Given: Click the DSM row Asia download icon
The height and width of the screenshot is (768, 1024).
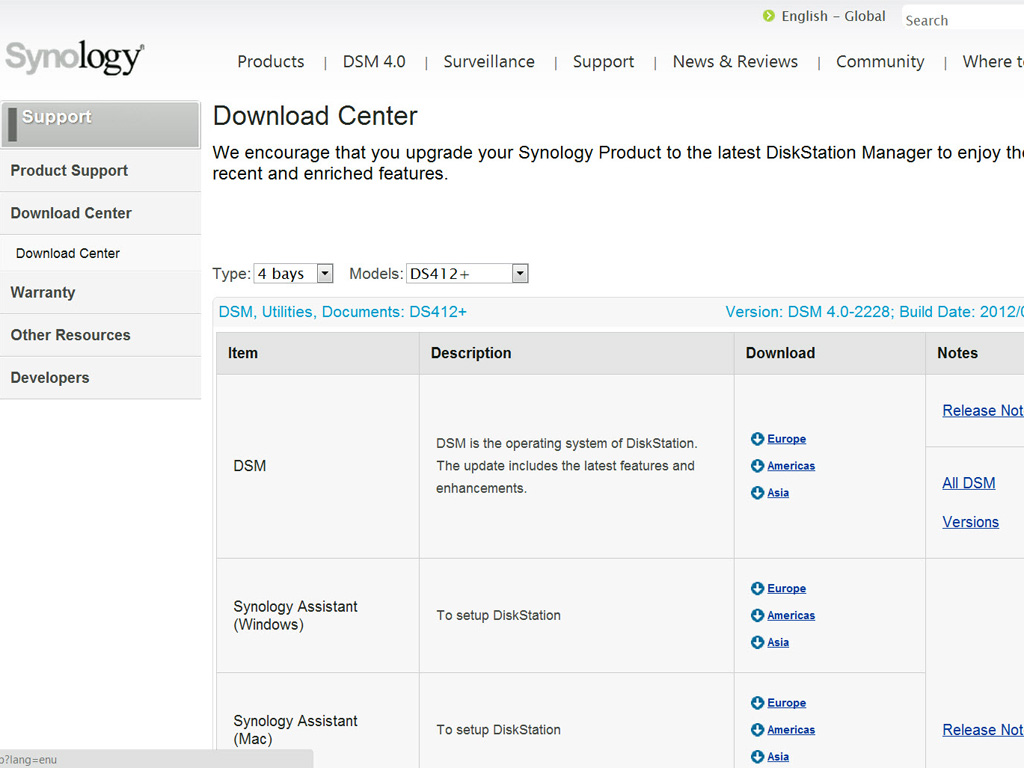Looking at the screenshot, I should click(x=758, y=492).
